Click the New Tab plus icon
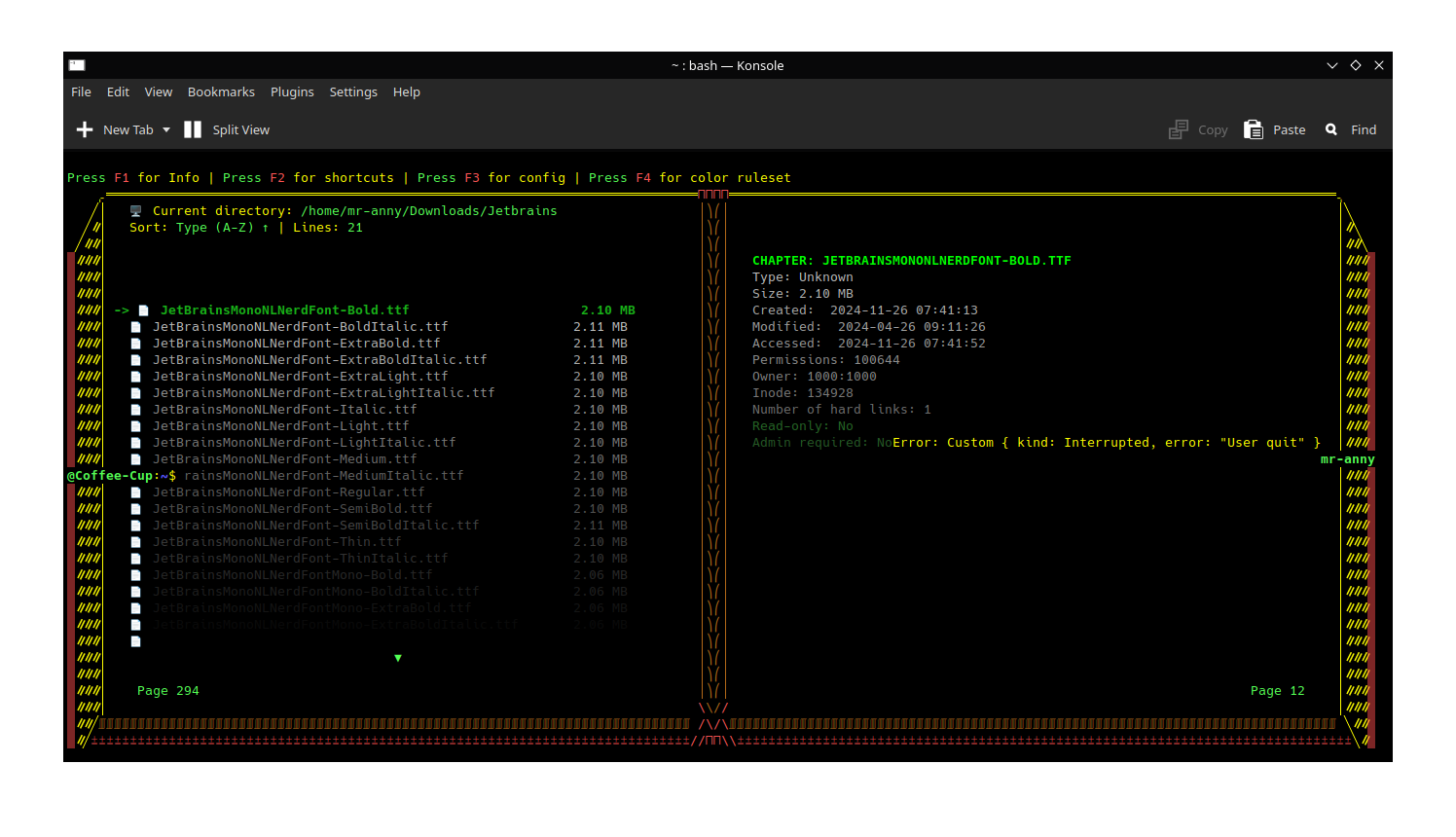This screenshot has width=1456, height=837. click(85, 129)
